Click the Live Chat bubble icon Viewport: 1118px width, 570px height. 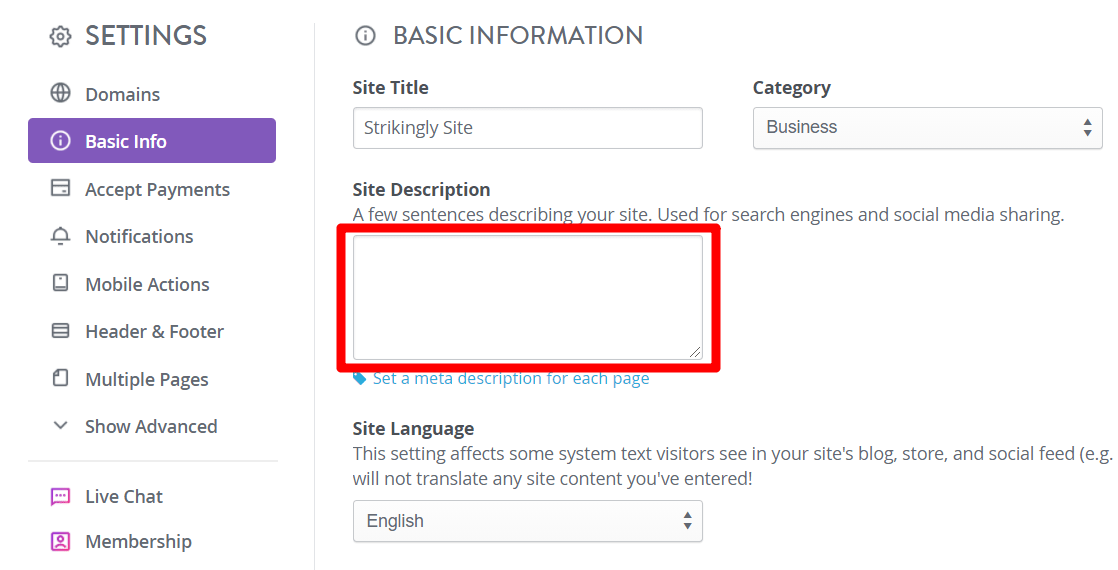click(x=61, y=496)
